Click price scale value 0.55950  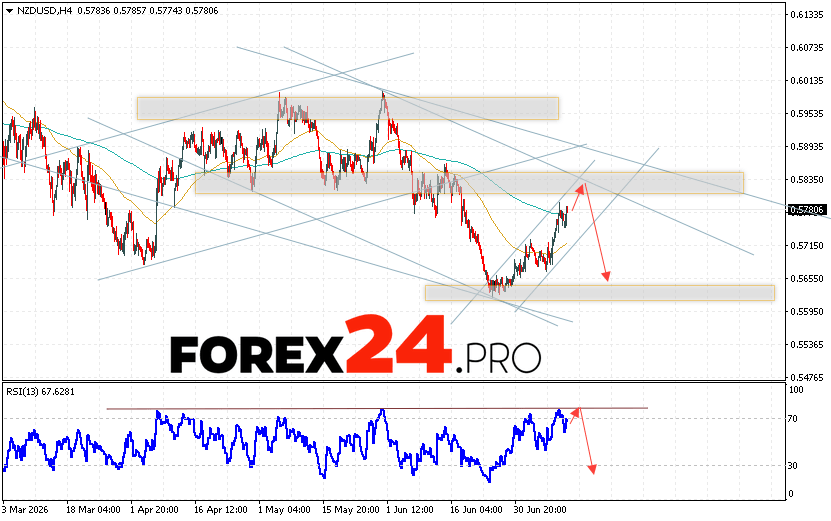[x=807, y=312]
